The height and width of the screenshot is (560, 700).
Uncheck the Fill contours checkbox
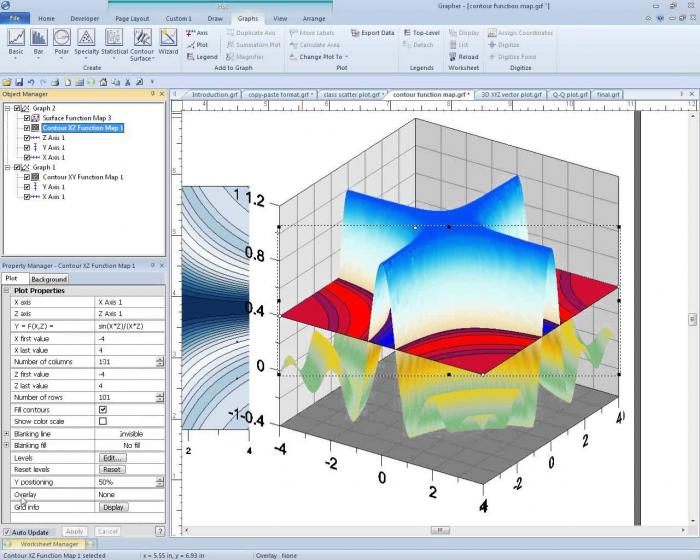102,409
